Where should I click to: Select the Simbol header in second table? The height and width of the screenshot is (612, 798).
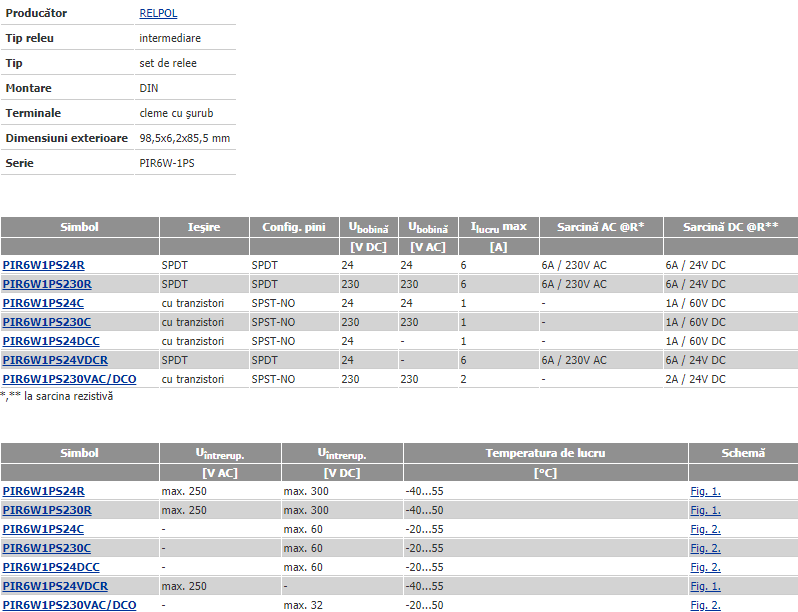tap(79, 453)
